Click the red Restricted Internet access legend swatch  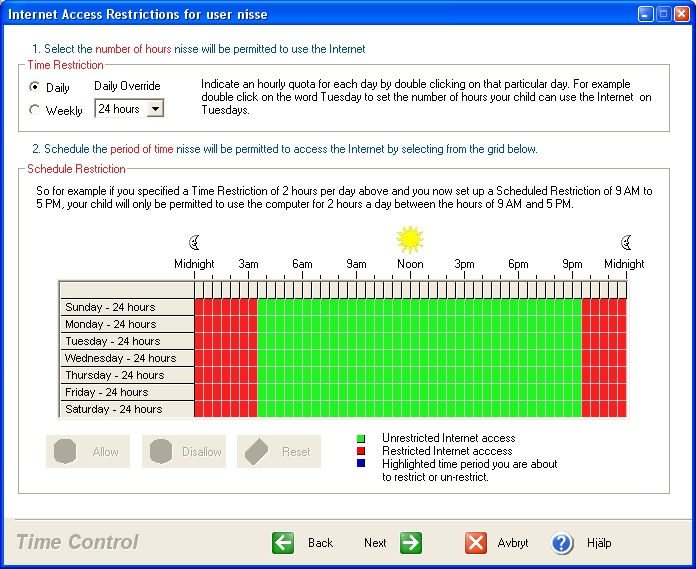click(x=360, y=451)
